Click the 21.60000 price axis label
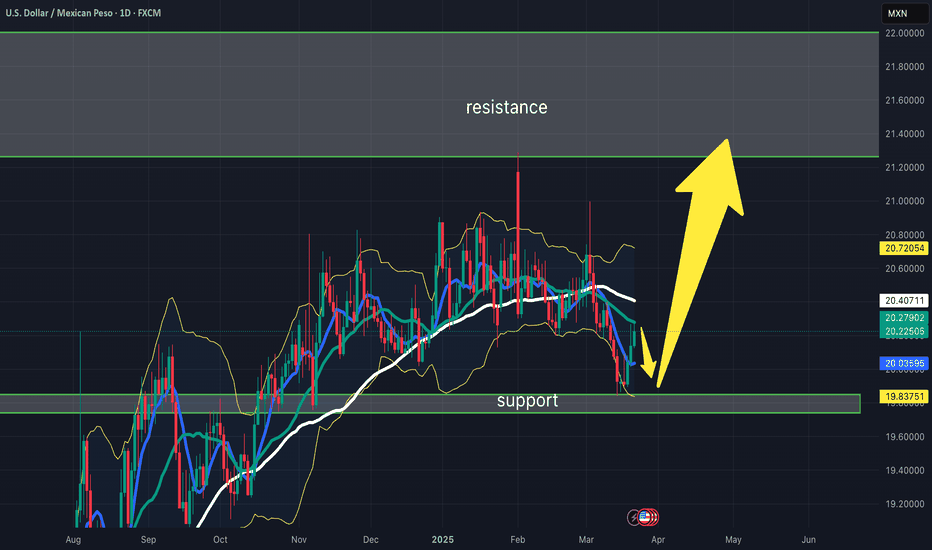The image size is (932, 550). click(904, 100)
